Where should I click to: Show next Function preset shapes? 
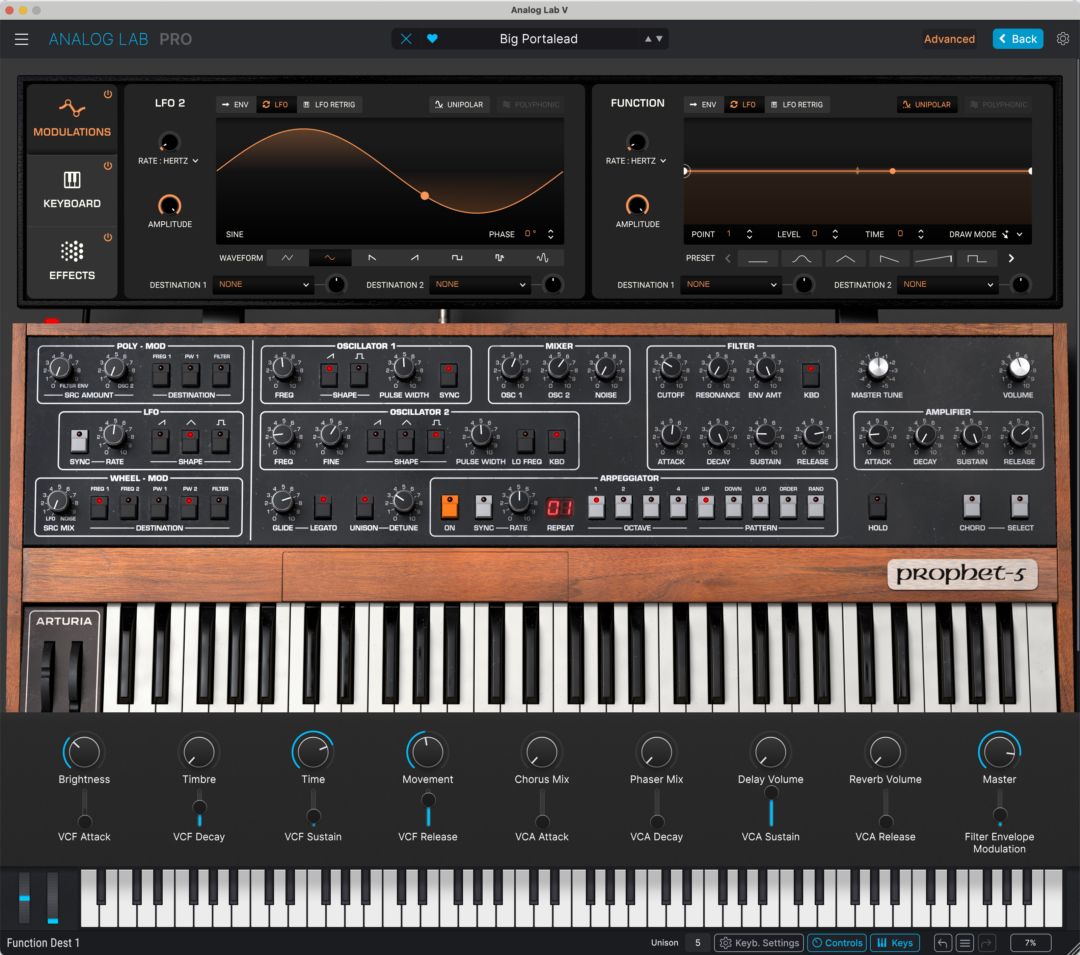(1011, 259)
